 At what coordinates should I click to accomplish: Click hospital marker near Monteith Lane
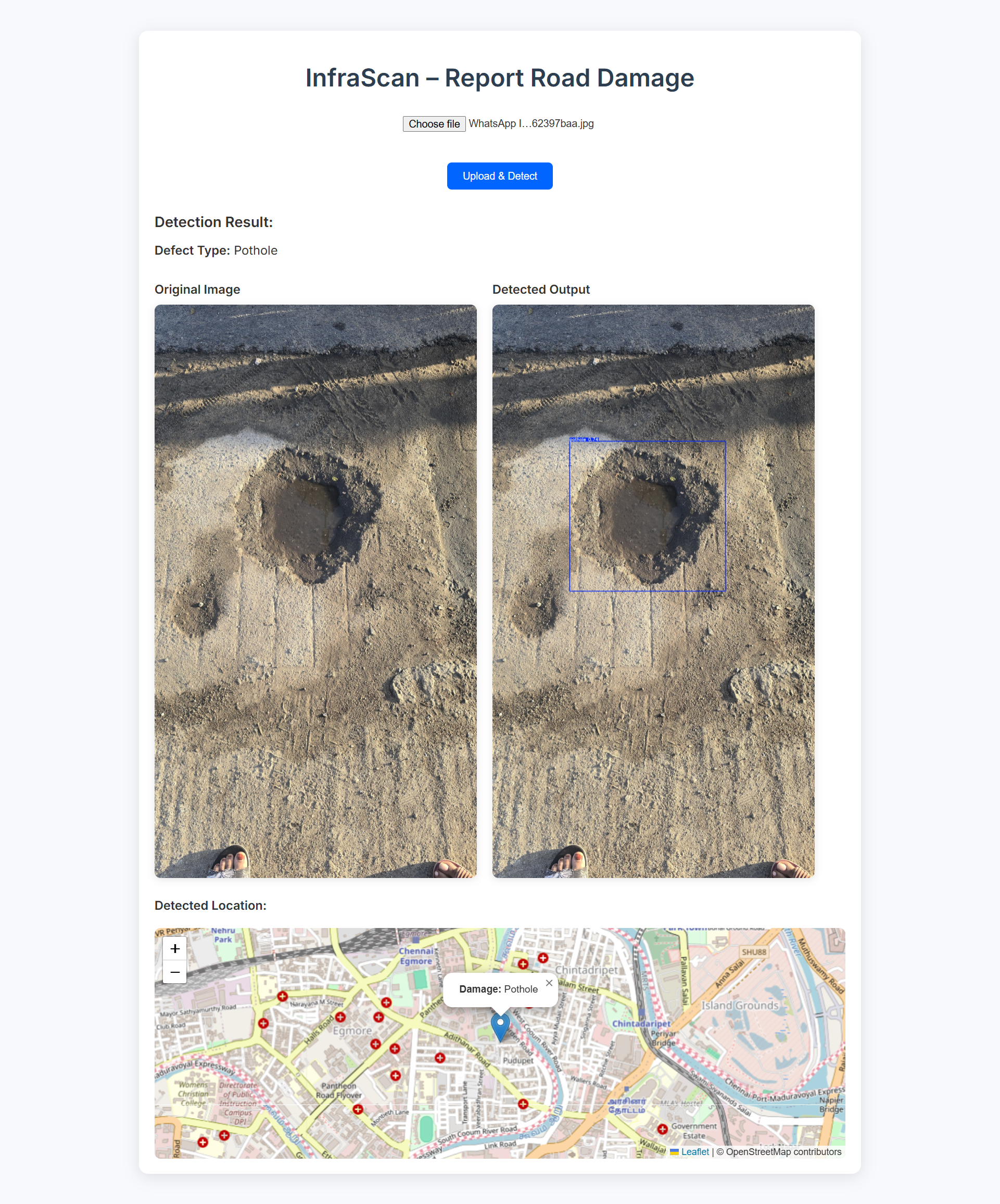click(358, 1109)
